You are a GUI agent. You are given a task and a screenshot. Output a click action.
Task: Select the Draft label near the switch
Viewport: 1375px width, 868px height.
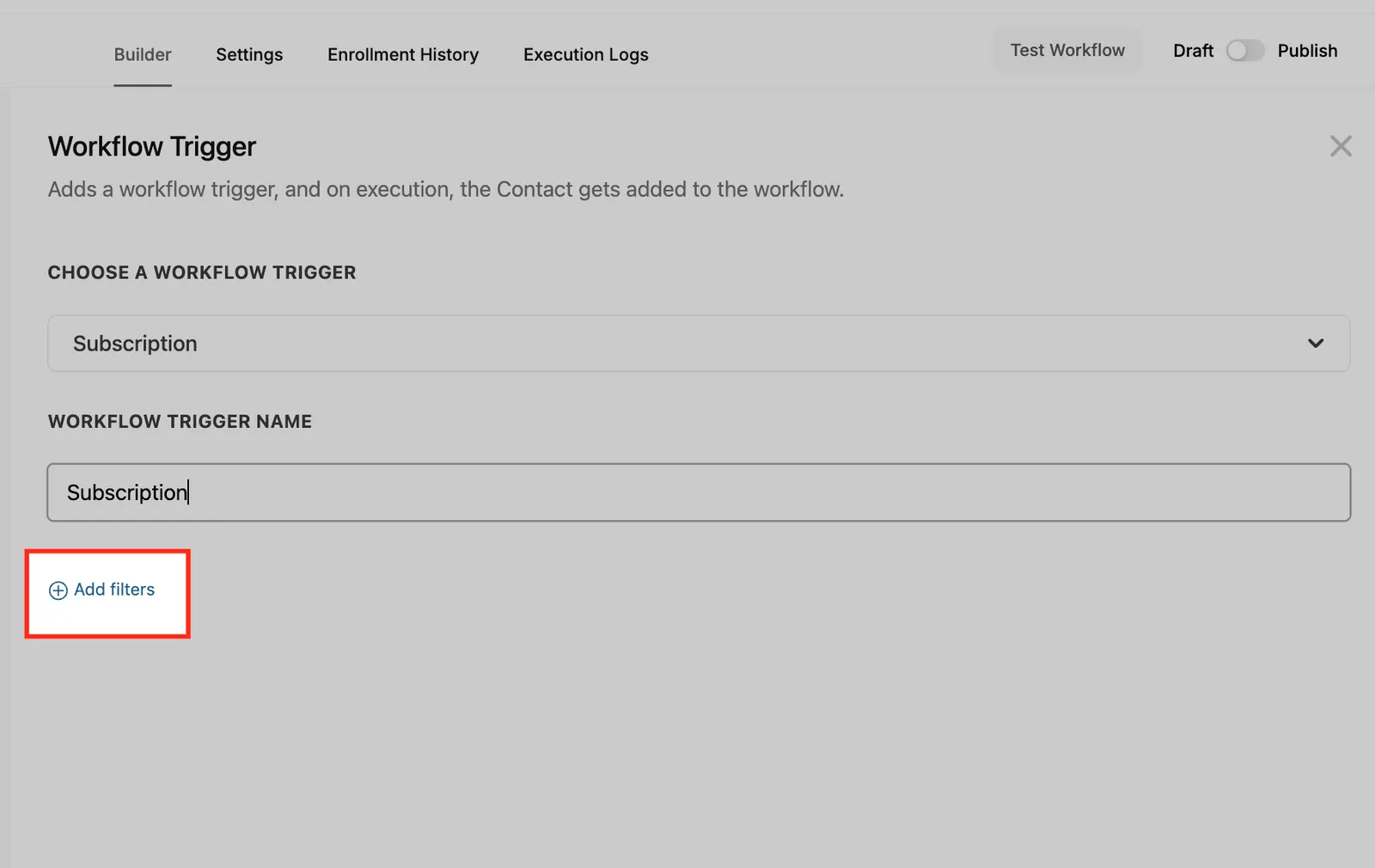(1193, 51)
